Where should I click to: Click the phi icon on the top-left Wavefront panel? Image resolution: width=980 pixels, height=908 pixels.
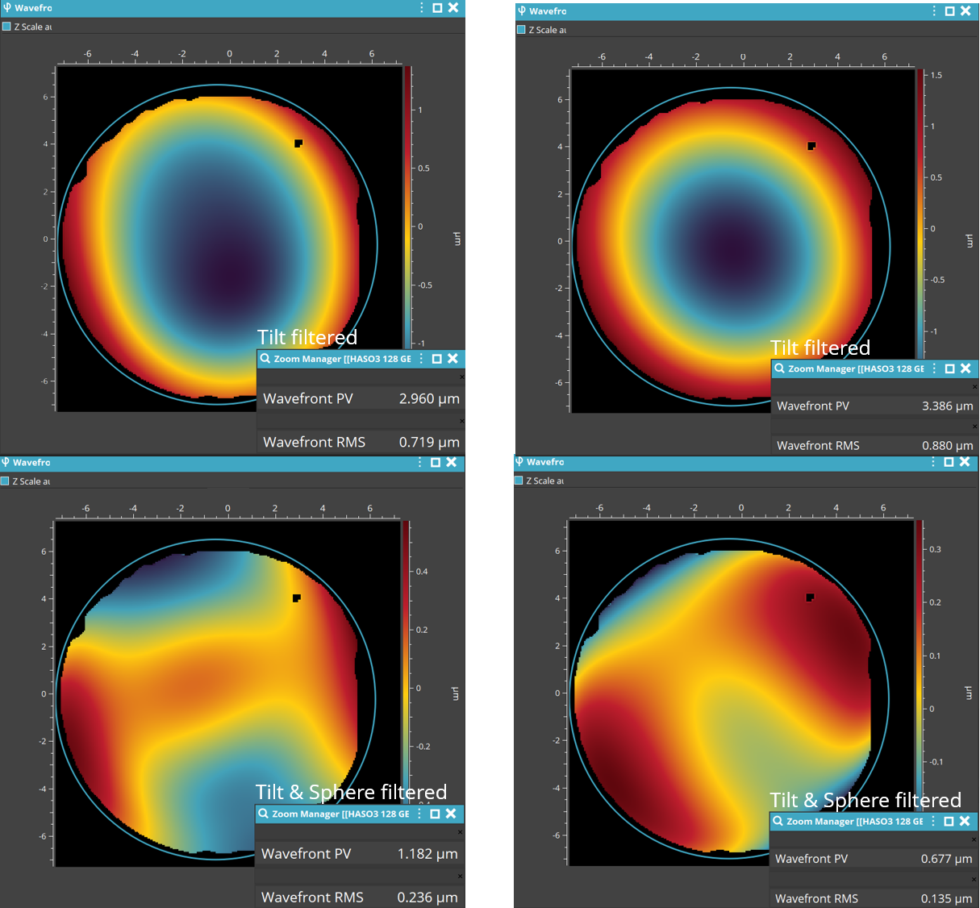(x=9, y=8)
